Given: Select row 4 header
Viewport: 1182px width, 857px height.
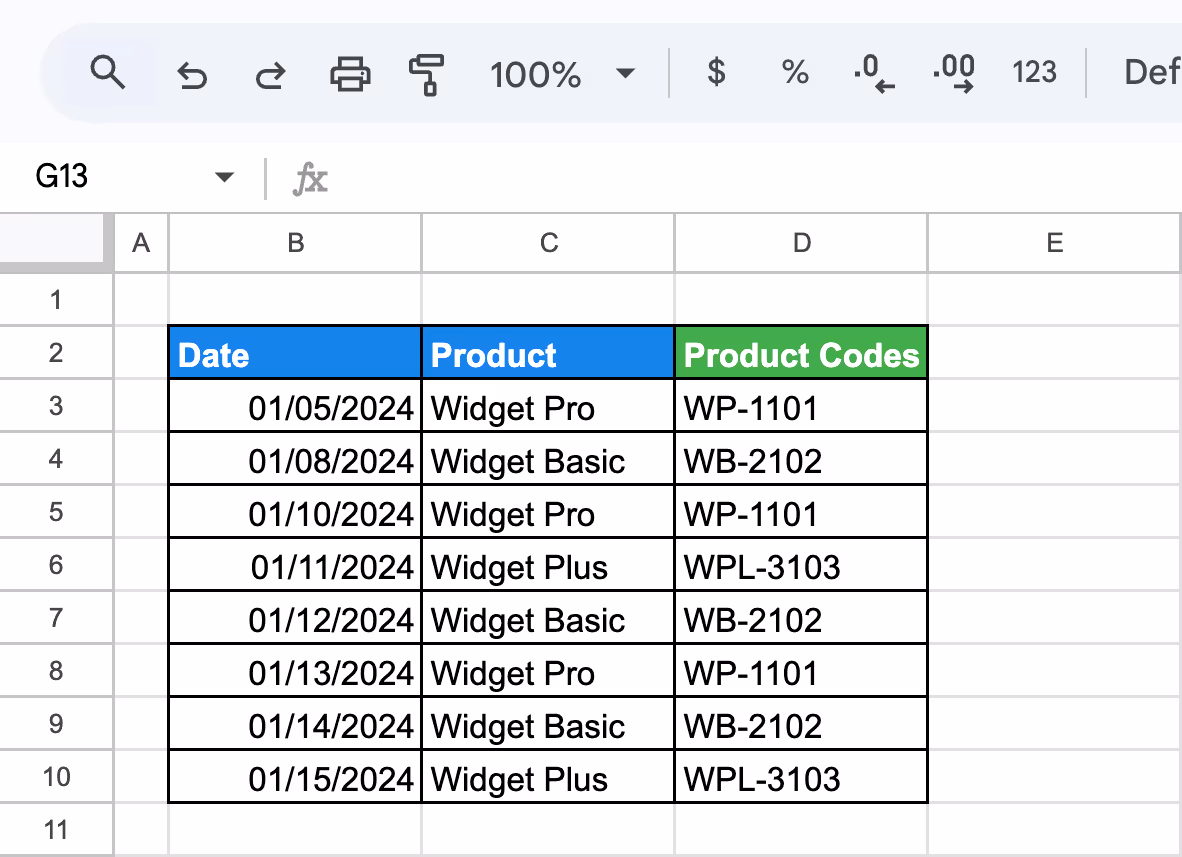Looking at the screenshot, I should tap(56, 459).
